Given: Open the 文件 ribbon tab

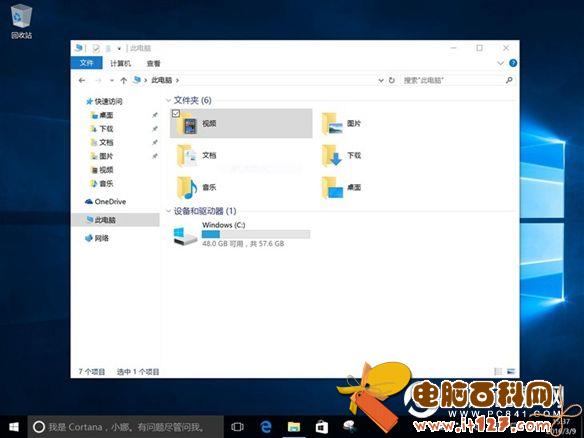Looking at the screenshot, I should click(86, 63).
